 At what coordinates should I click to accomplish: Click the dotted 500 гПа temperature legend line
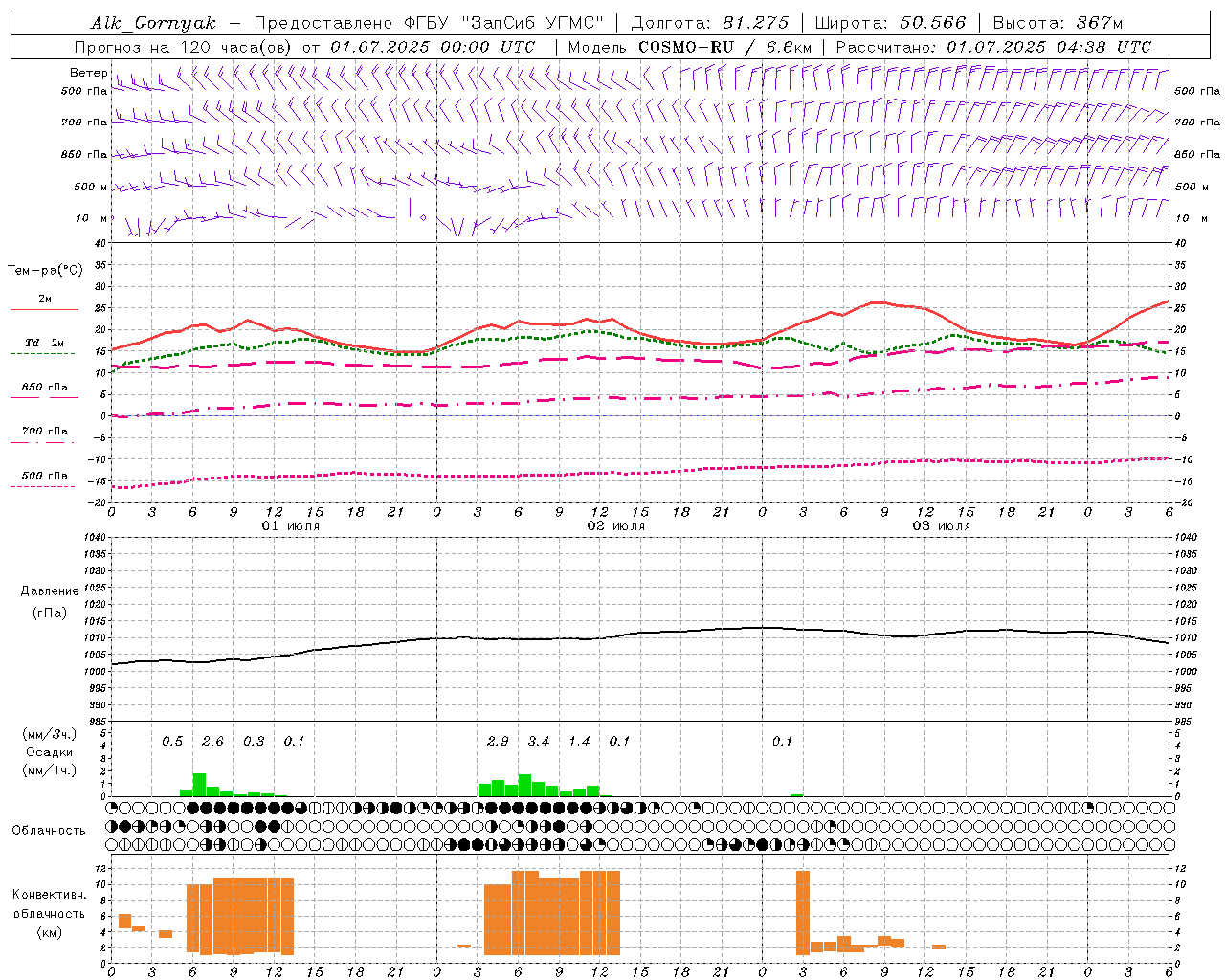pyautogui.click(x=44, y=486)
